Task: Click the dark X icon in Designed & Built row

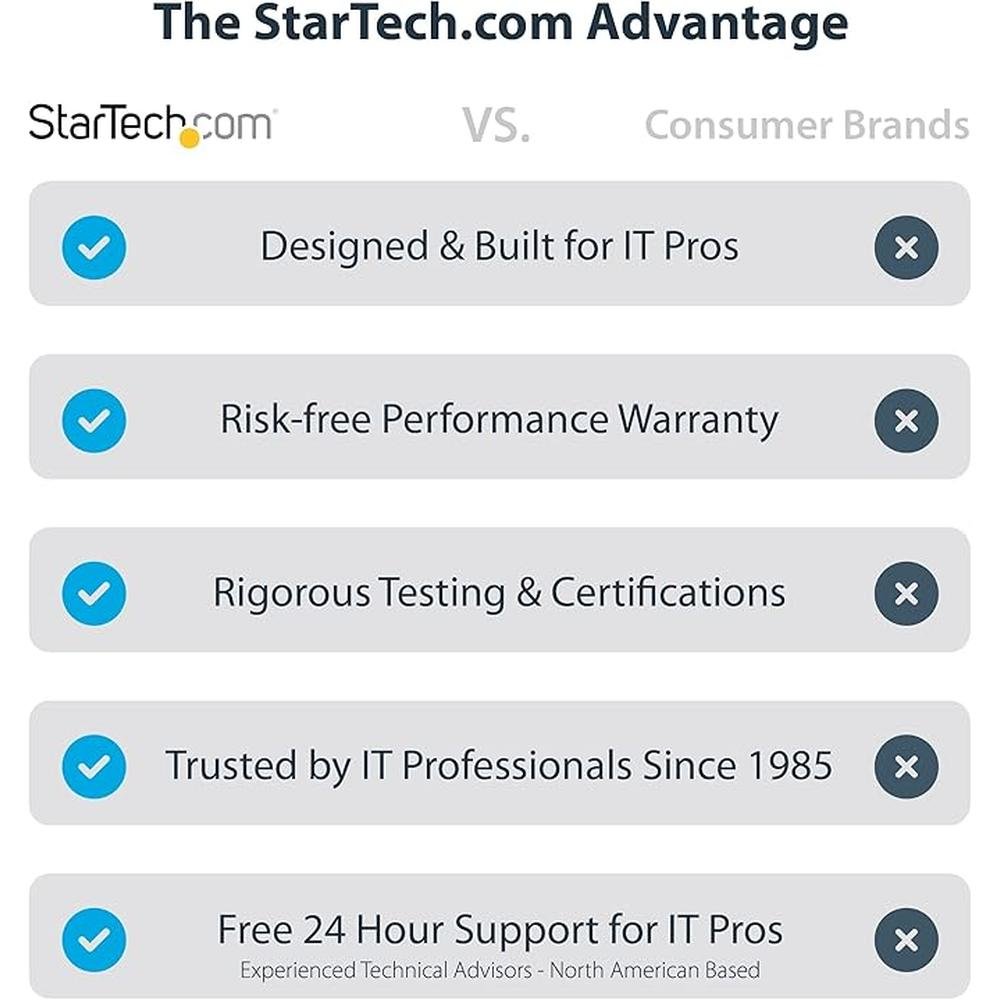Action: click(906, 247)
